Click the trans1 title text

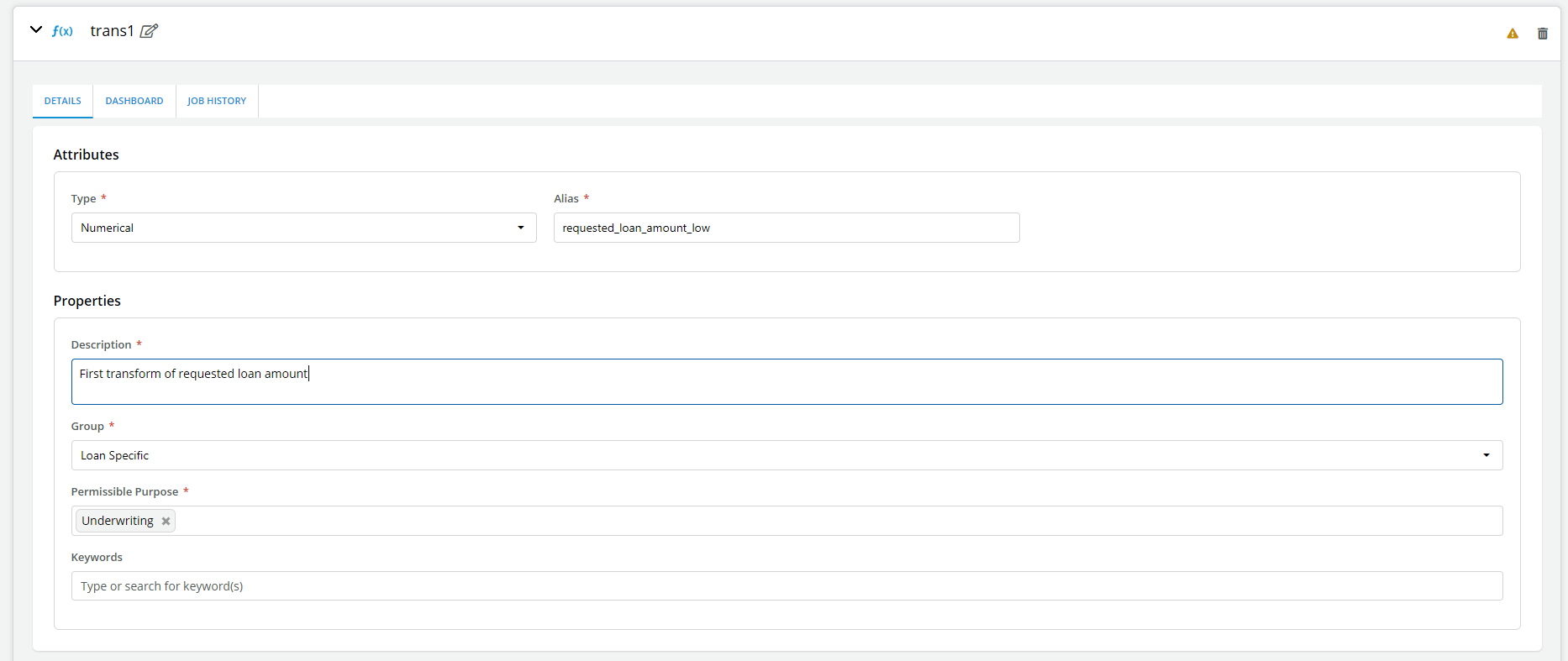(112, 31)
